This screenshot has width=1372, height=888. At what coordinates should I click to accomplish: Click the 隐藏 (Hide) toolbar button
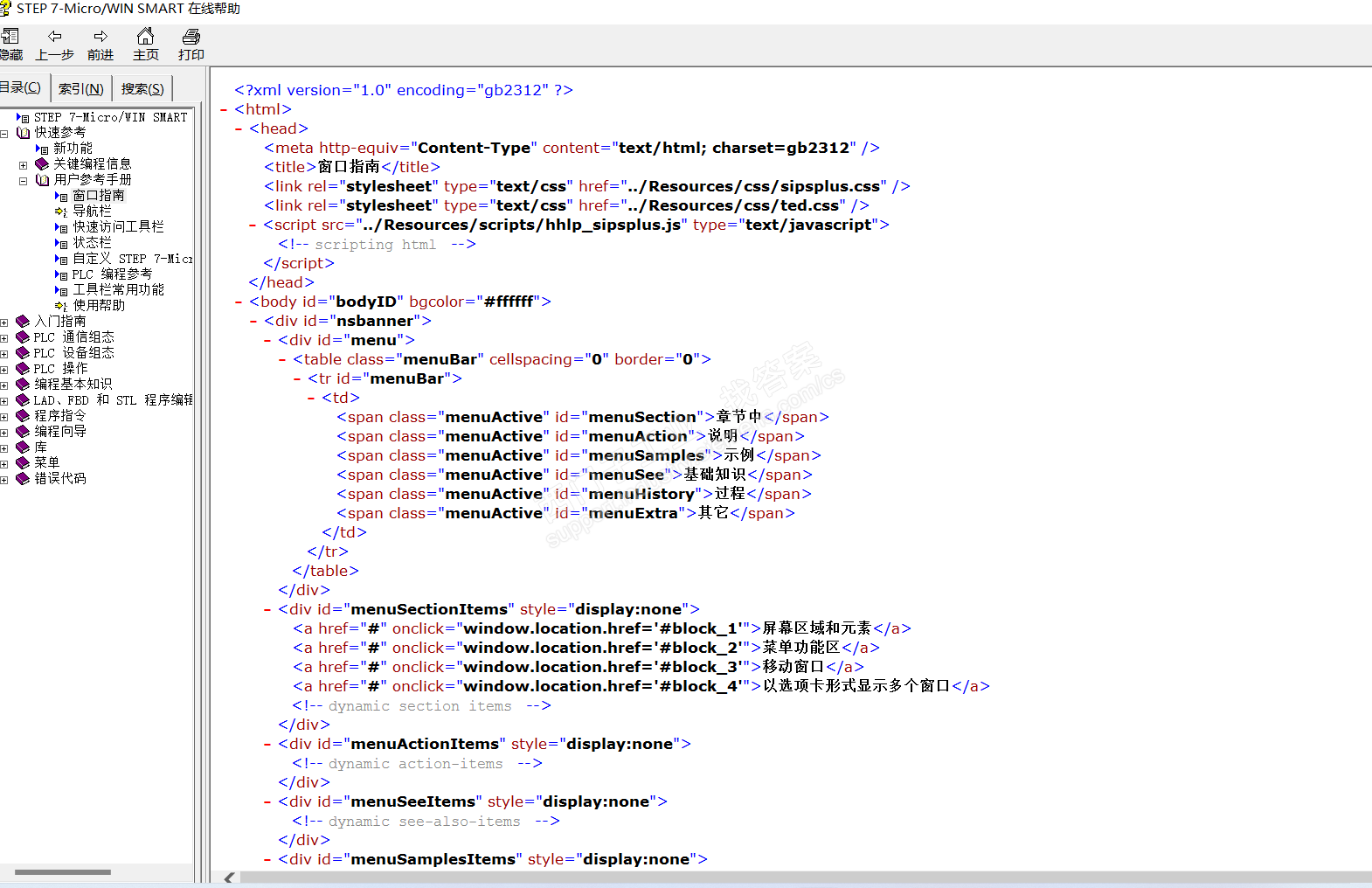pyautogui.click(x=10, y=44)
